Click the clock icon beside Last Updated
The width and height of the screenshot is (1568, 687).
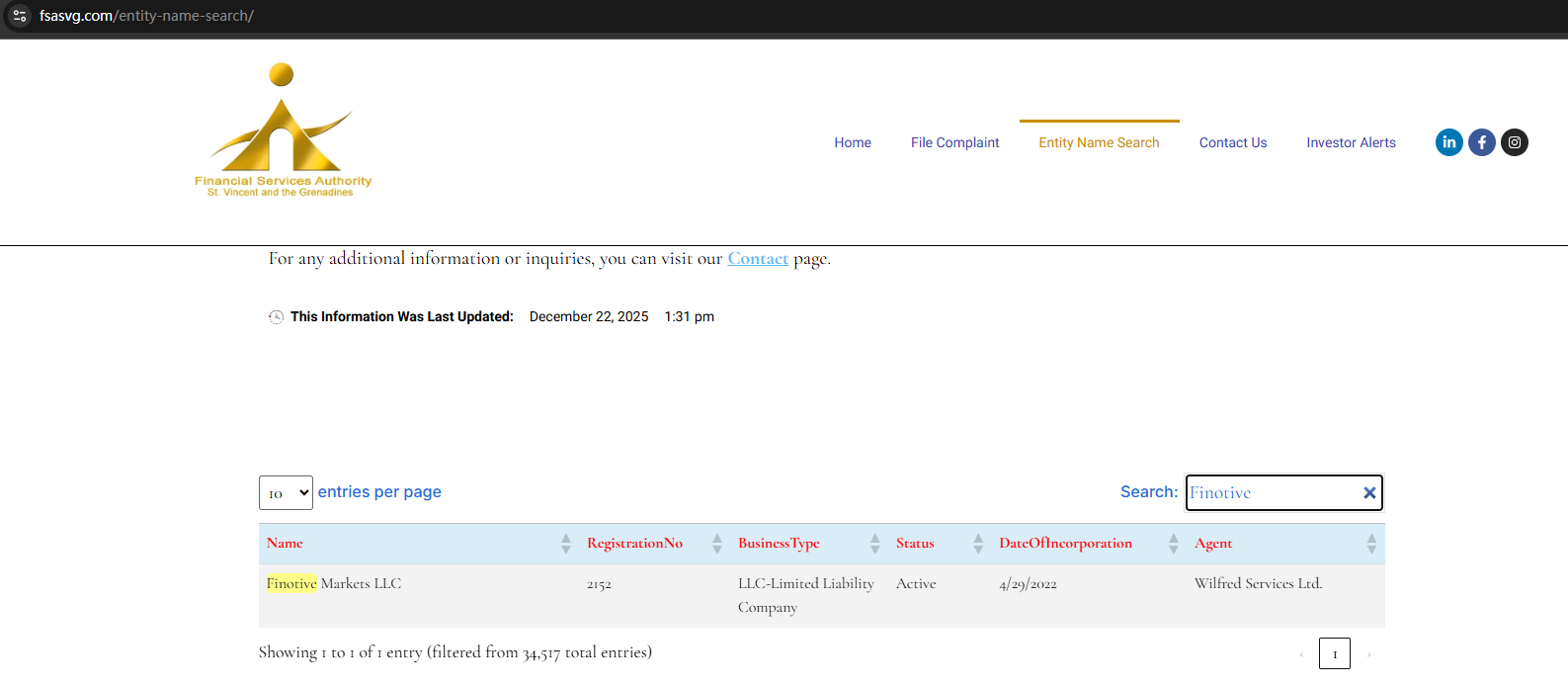[276, 317]
